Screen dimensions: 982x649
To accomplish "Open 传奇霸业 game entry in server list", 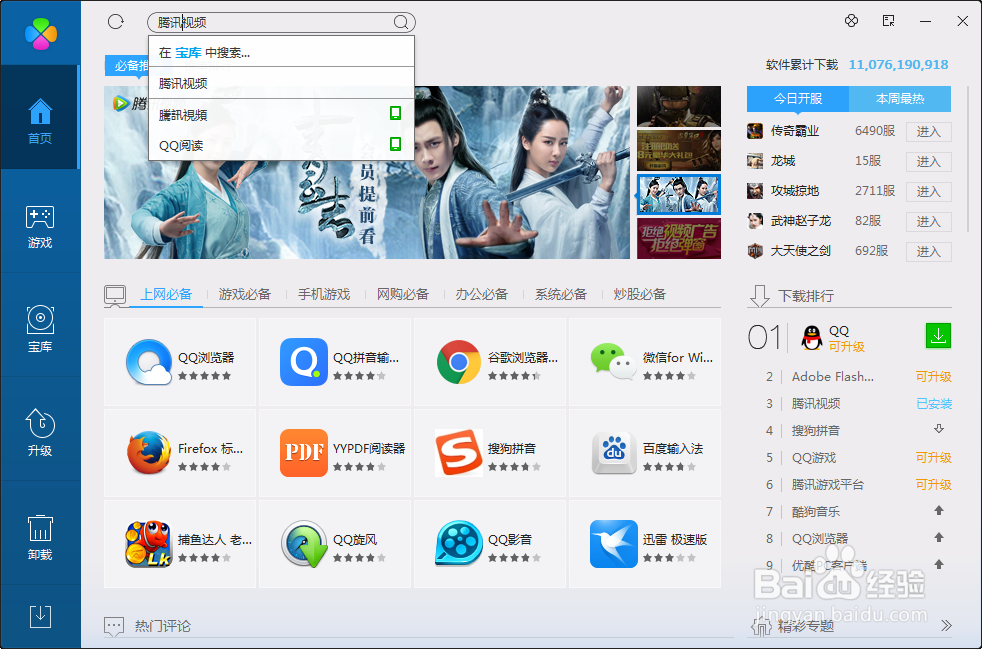I will click(x=795, y=131).
